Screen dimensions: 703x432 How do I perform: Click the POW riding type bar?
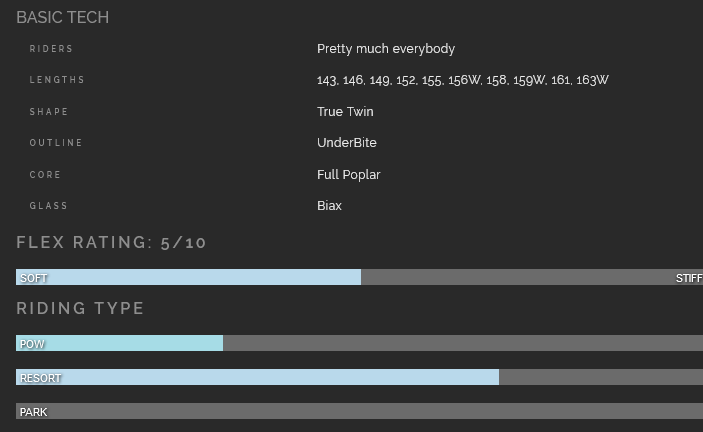pos(119,343)
